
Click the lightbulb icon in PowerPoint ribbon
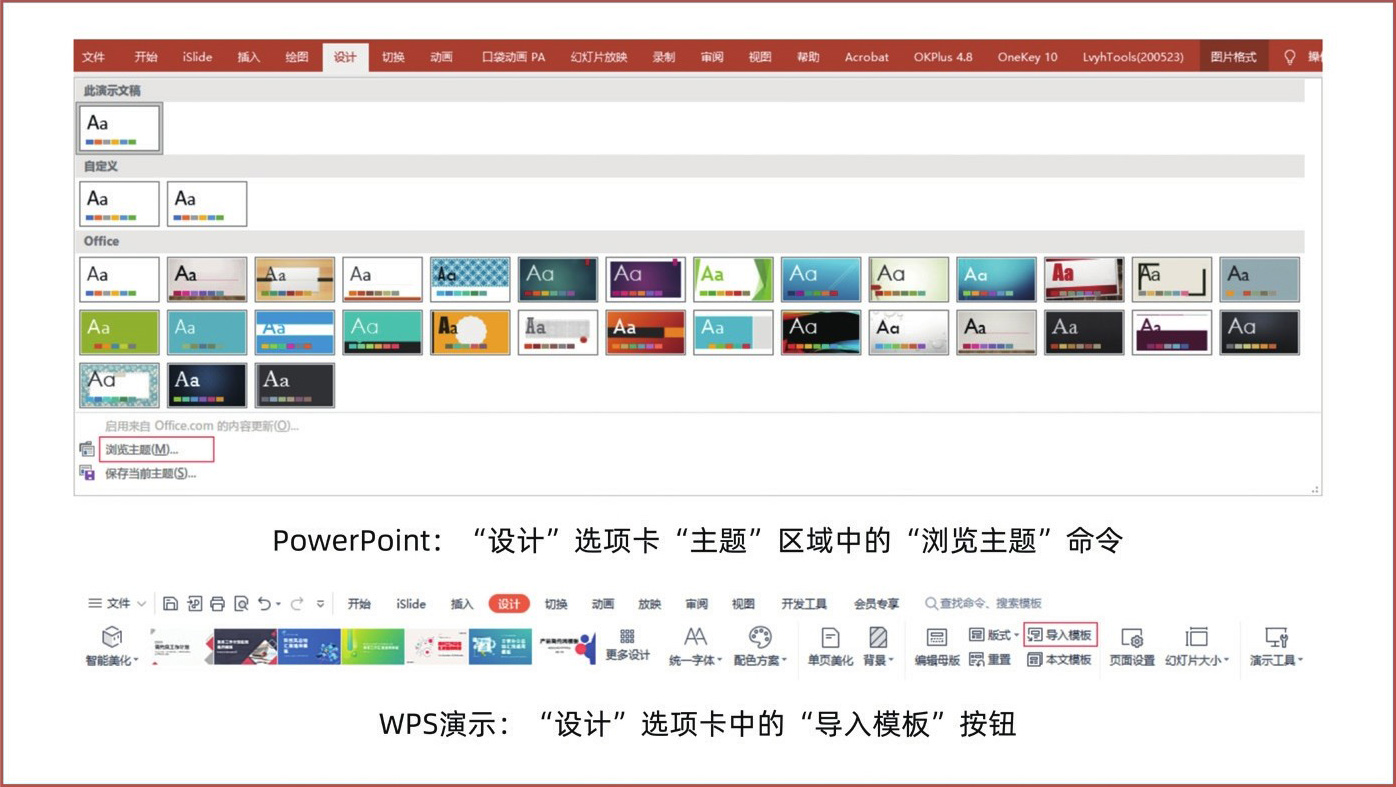(x=1289, y=57)
